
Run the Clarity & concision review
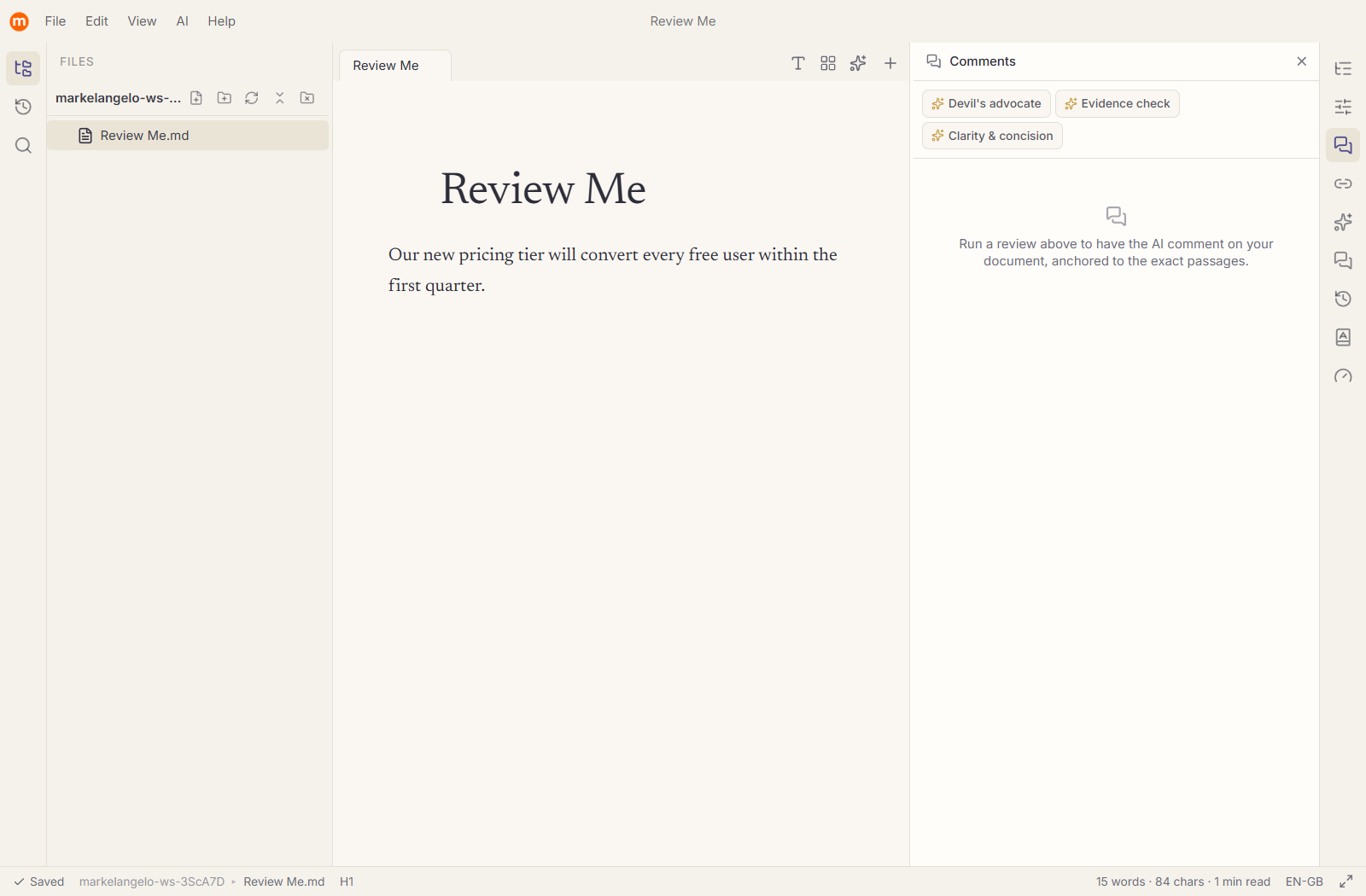(992, 136)
